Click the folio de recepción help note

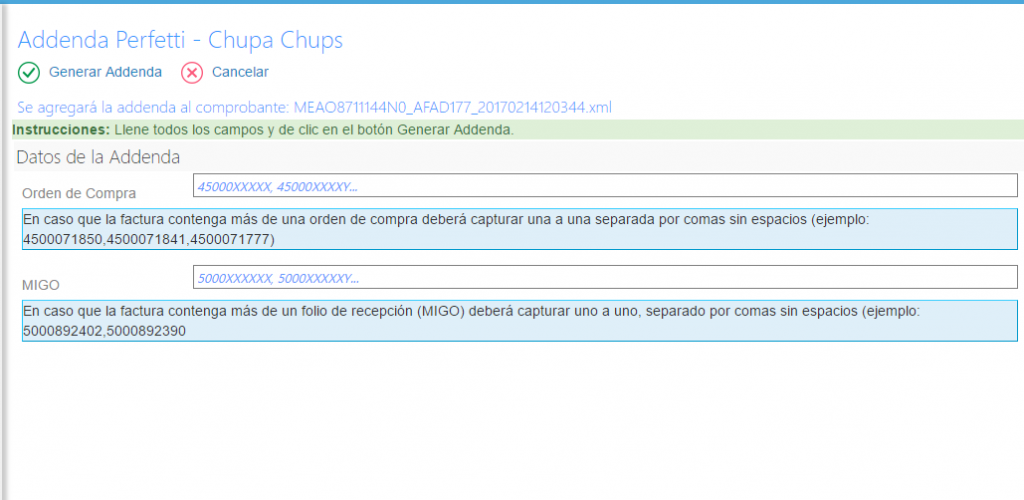[x=519, y=320]
